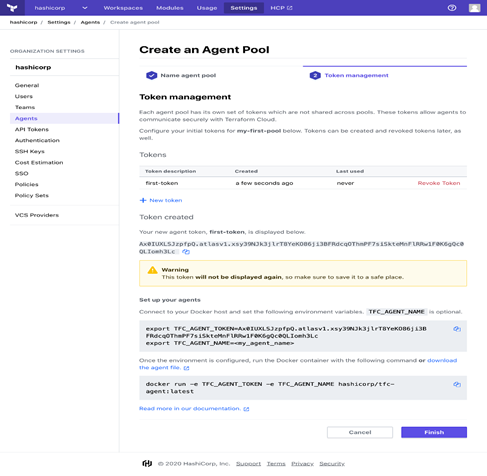Image resolution: width=487 pixels, height=476 pixels.
Task: Open API Tokens settings
Action: [x=32, y=129]
